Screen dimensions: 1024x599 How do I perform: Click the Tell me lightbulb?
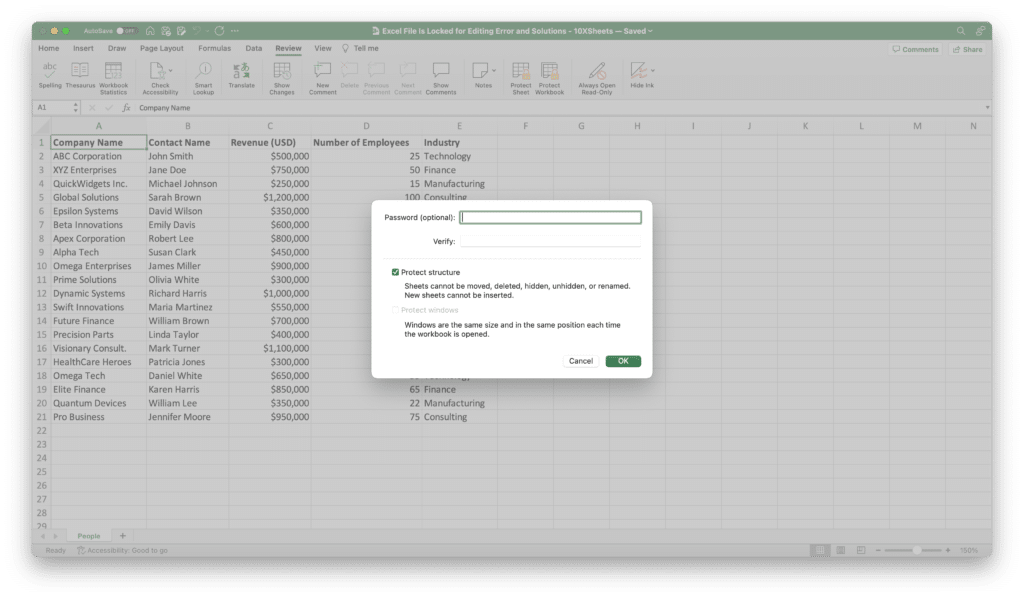(345, 48)
